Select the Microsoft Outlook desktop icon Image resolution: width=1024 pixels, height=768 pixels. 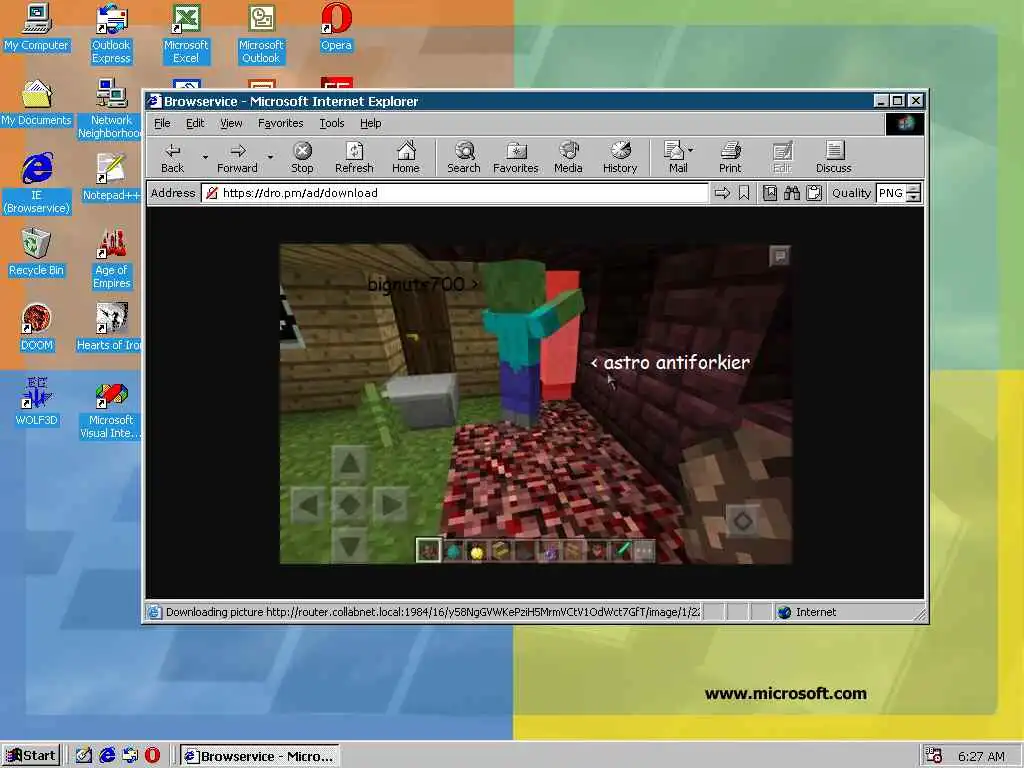point(261,34)
